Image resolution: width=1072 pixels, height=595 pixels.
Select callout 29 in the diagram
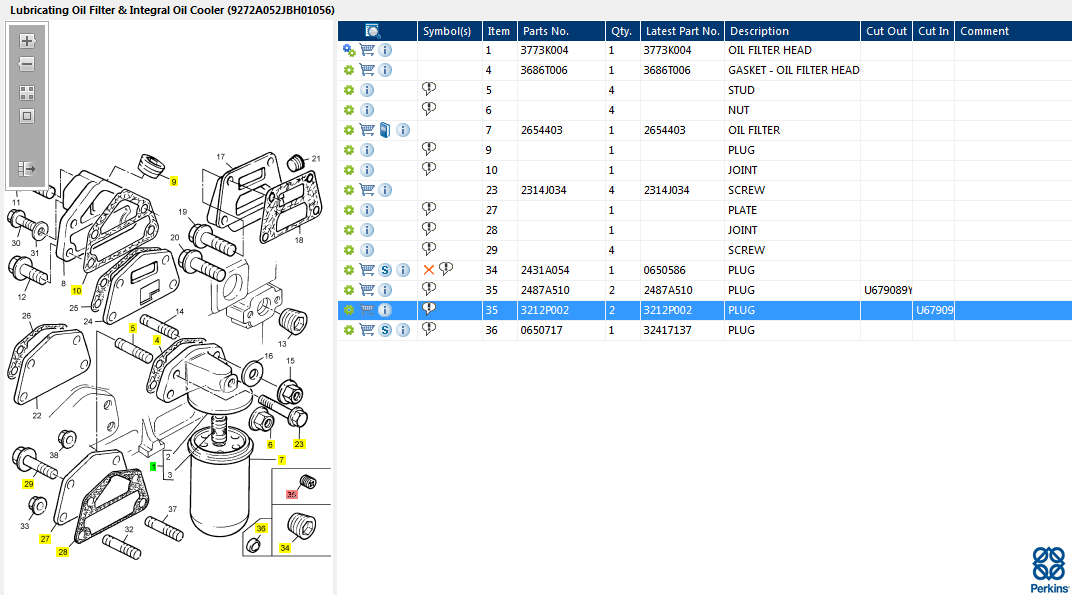tap(28, 484)
